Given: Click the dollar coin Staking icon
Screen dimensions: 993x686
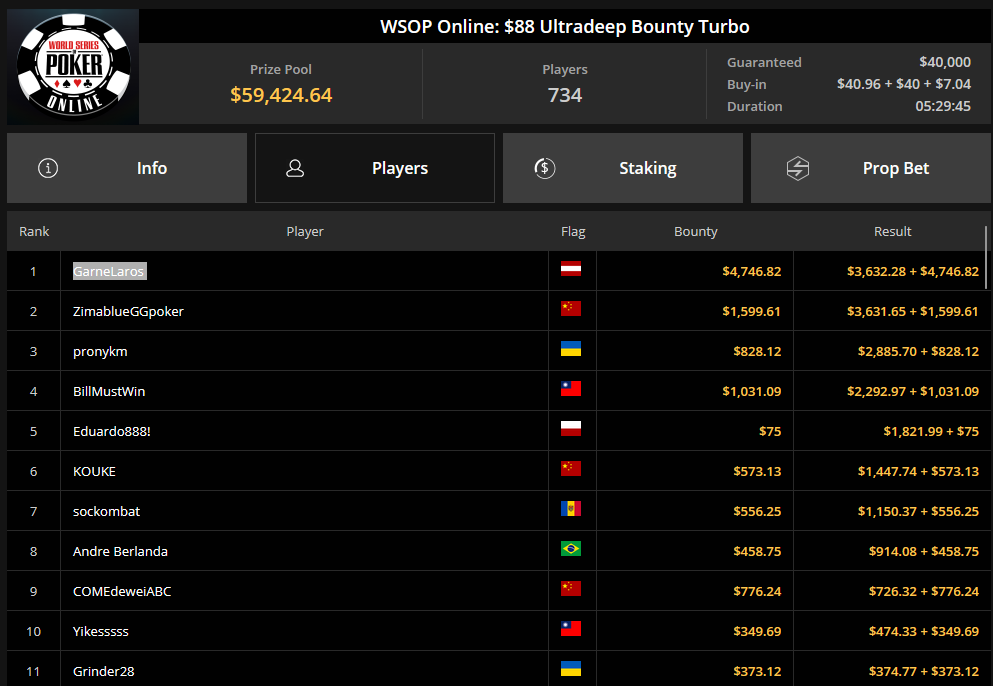Looking at the screenshot, I should (544, 168).
